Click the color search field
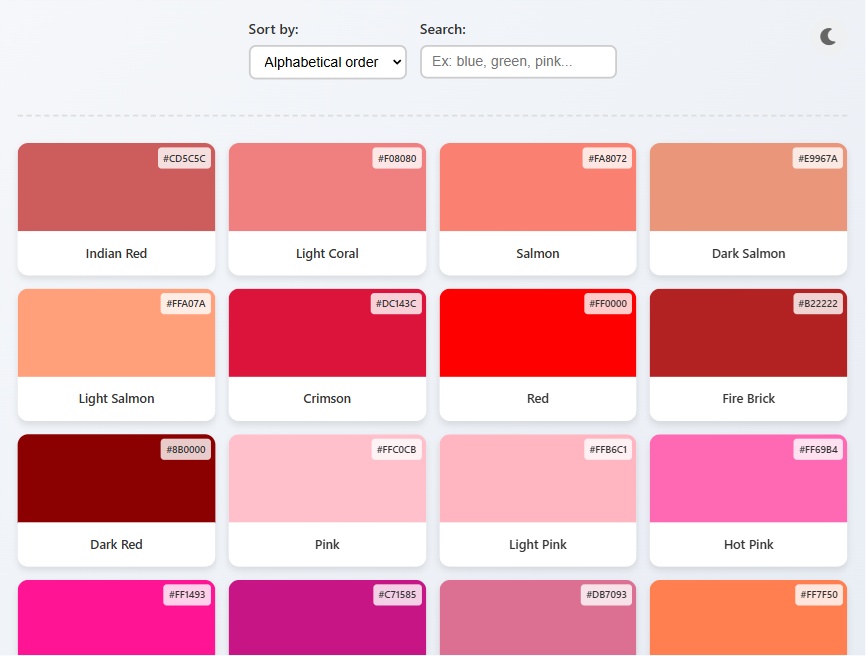Screen dimensions: 866x656 coord(518,62)
